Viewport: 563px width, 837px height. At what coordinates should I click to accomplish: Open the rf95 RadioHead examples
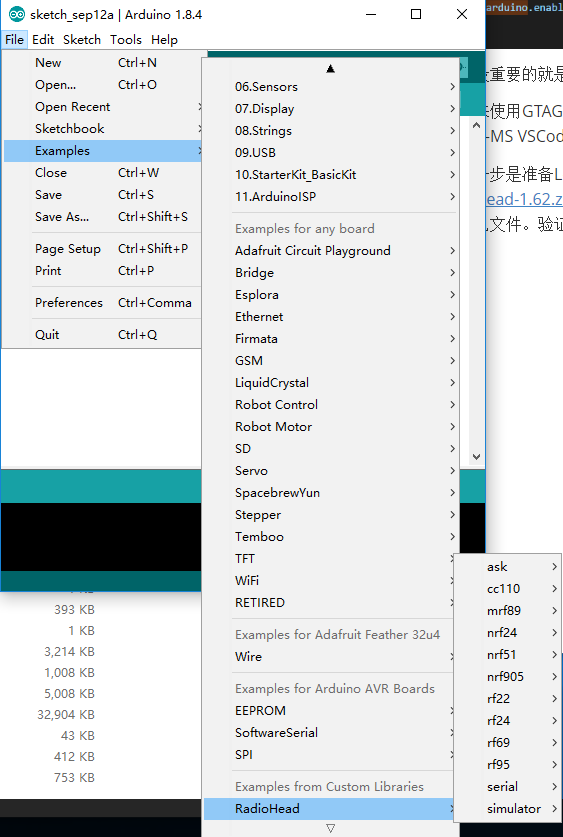[508, 764]
